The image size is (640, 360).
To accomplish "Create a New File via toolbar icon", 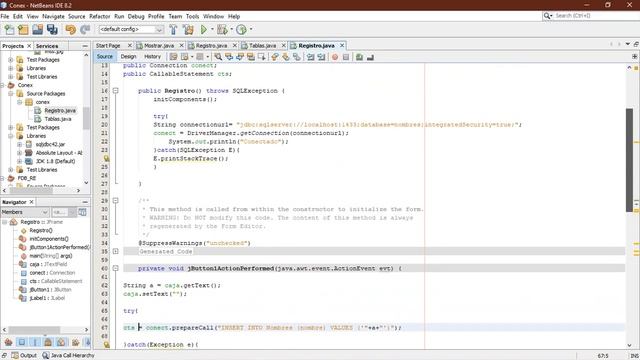I will [9, 29].
